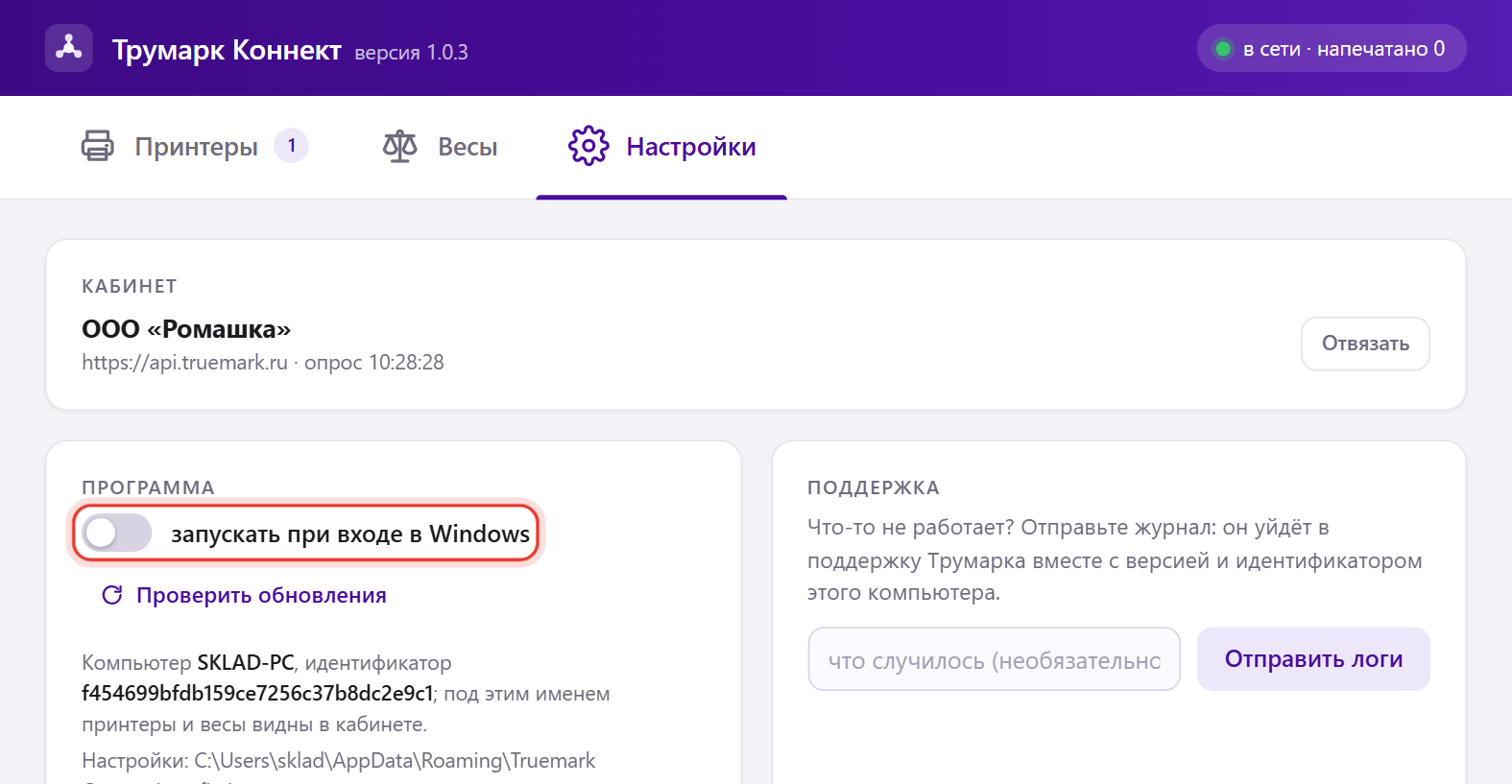Toggle запускать при входе в Windows switch
1512x784 pixels.
pyautogui.click(x=117, y=533)
